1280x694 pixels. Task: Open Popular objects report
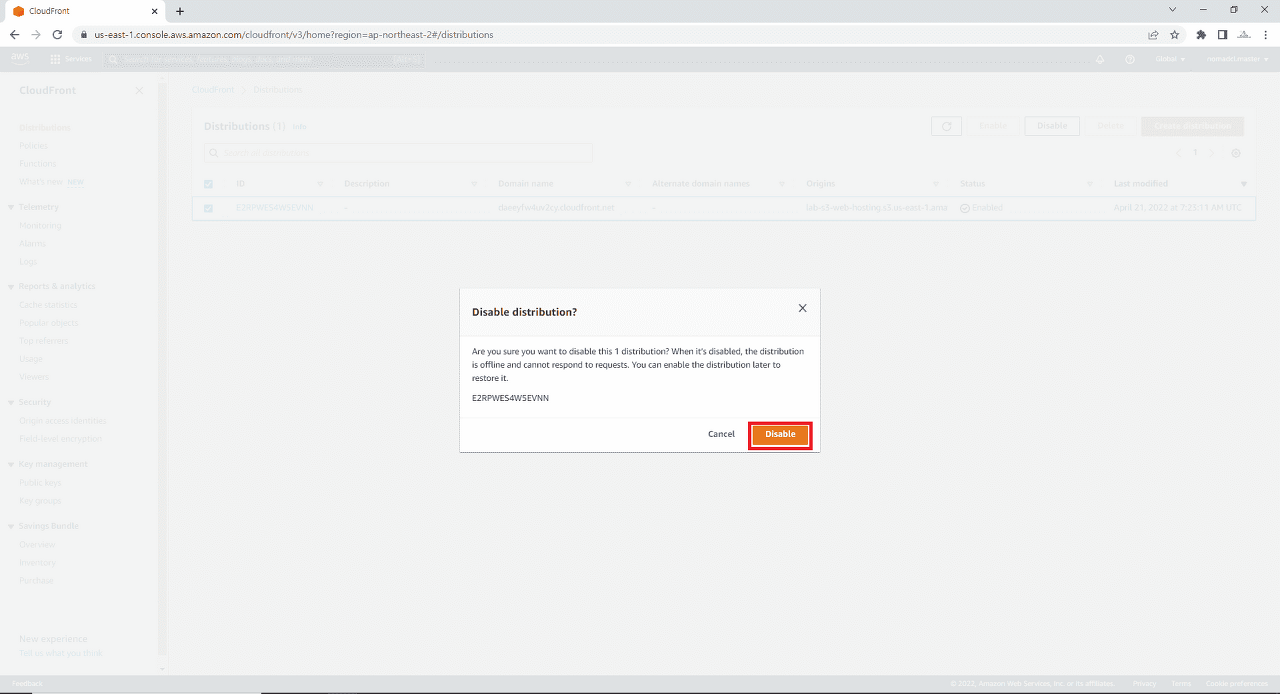pos(49,323)
